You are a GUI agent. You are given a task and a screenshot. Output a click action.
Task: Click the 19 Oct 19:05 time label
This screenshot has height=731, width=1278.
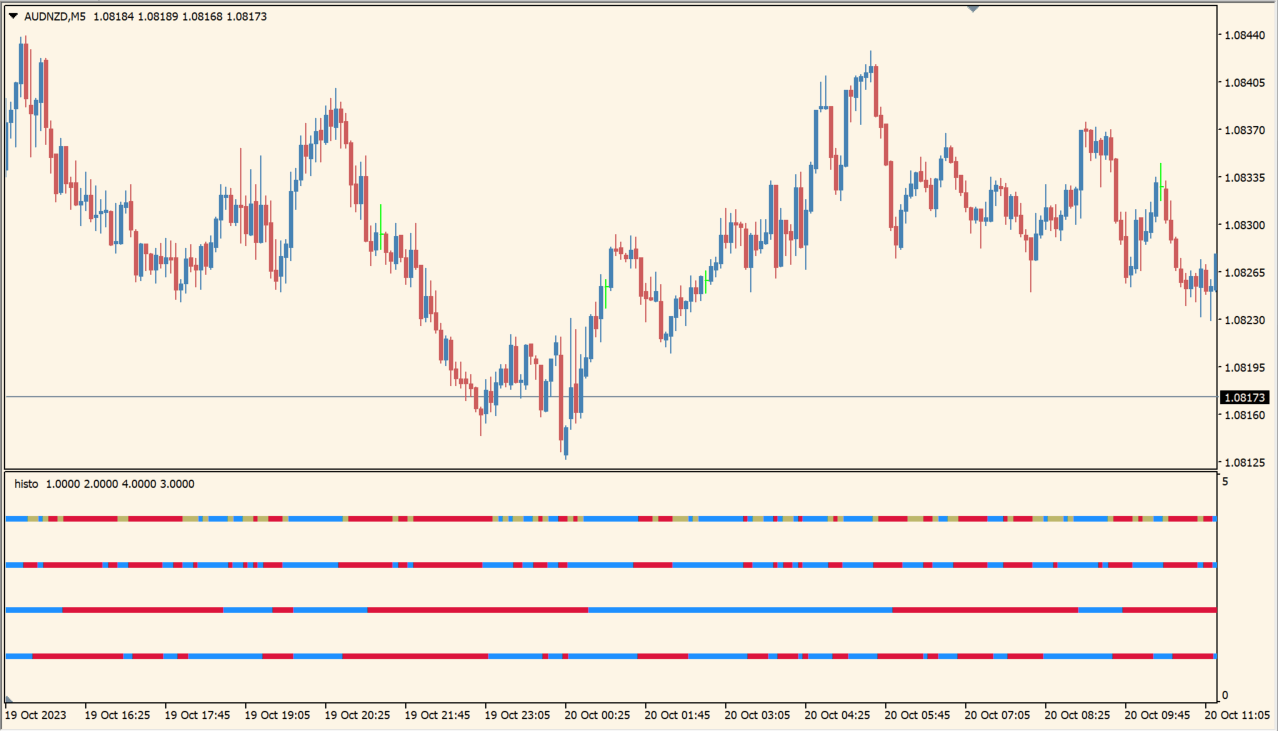pyautogui.click(x=278, y=715)
